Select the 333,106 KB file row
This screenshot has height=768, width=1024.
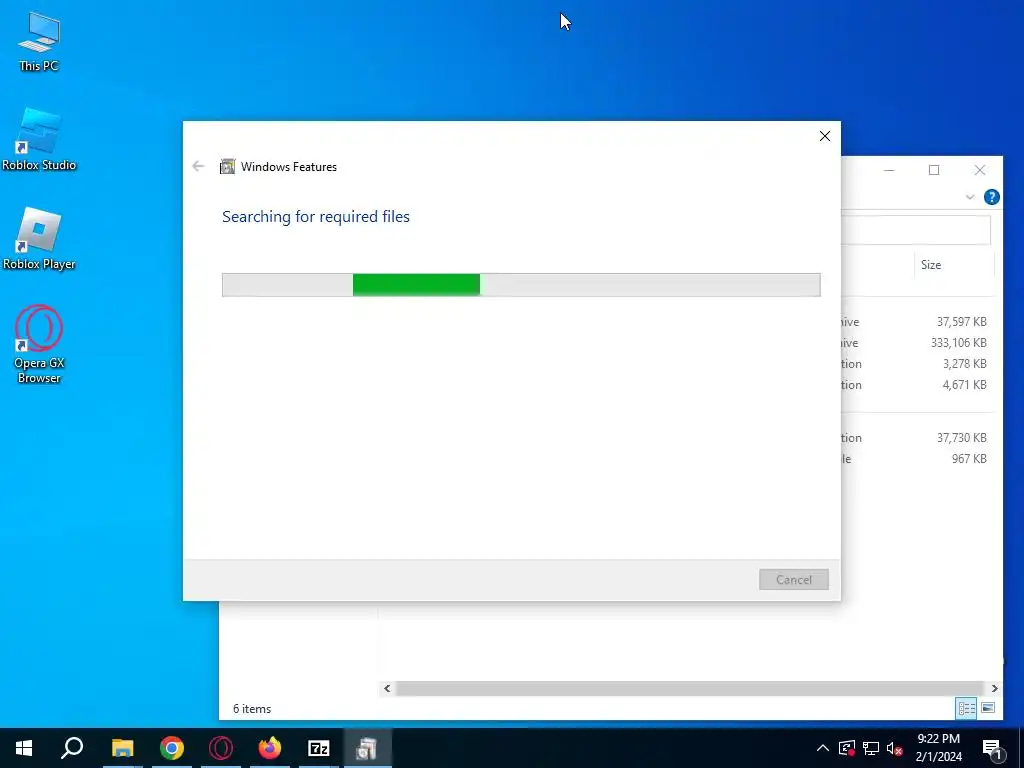(917, 343)
